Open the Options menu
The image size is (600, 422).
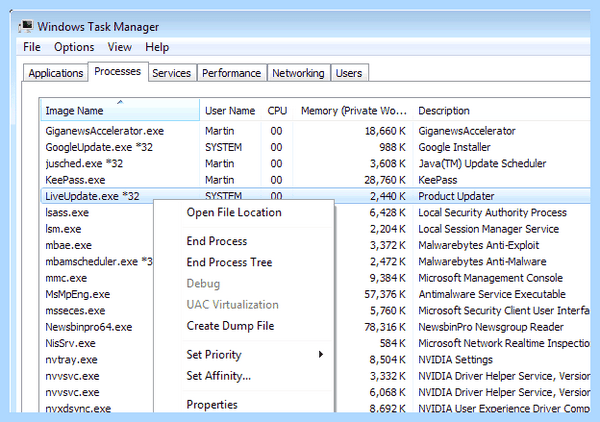click(74, 47)
